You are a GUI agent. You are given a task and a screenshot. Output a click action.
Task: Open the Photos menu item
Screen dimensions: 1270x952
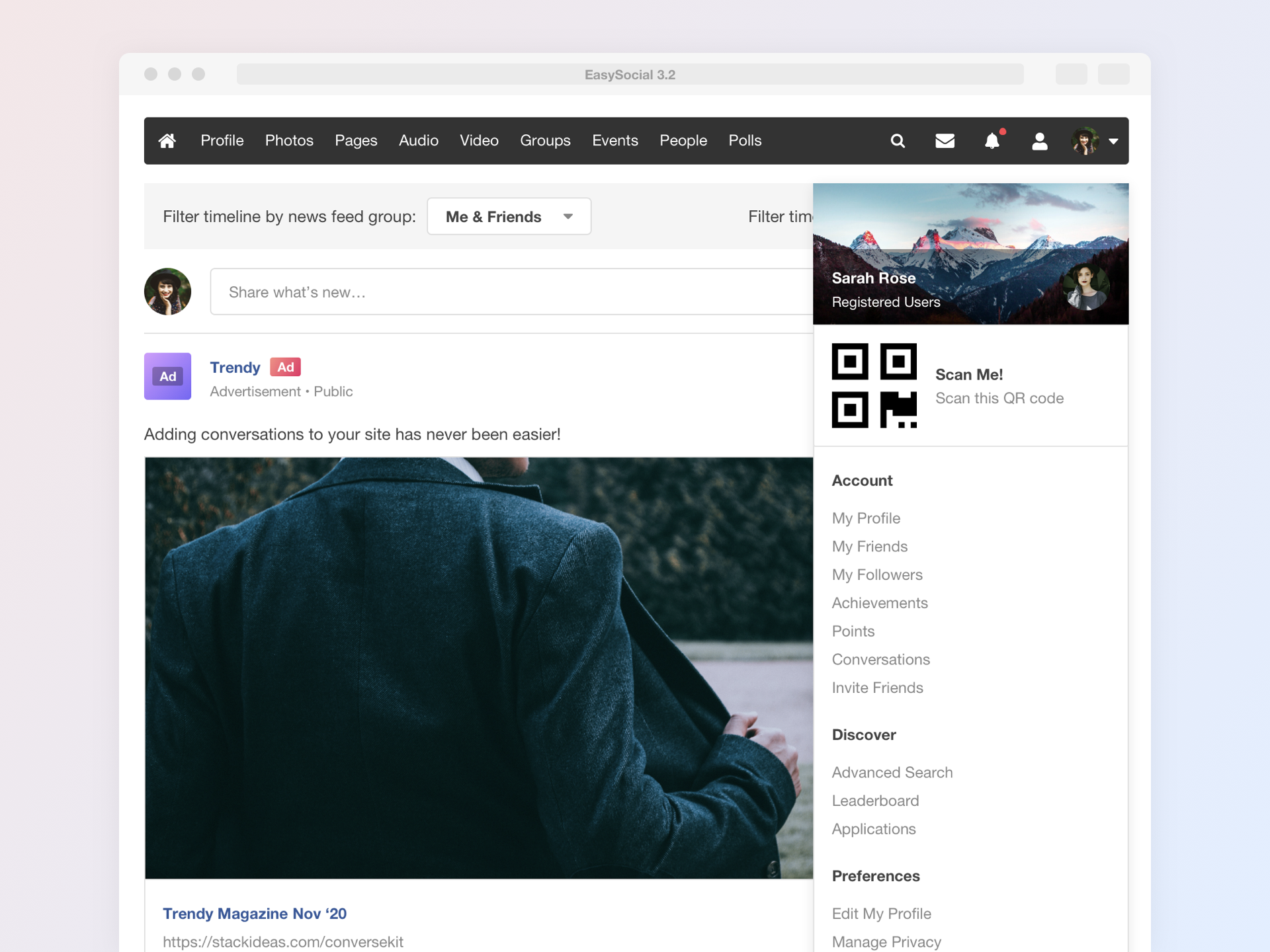point(289,141)
